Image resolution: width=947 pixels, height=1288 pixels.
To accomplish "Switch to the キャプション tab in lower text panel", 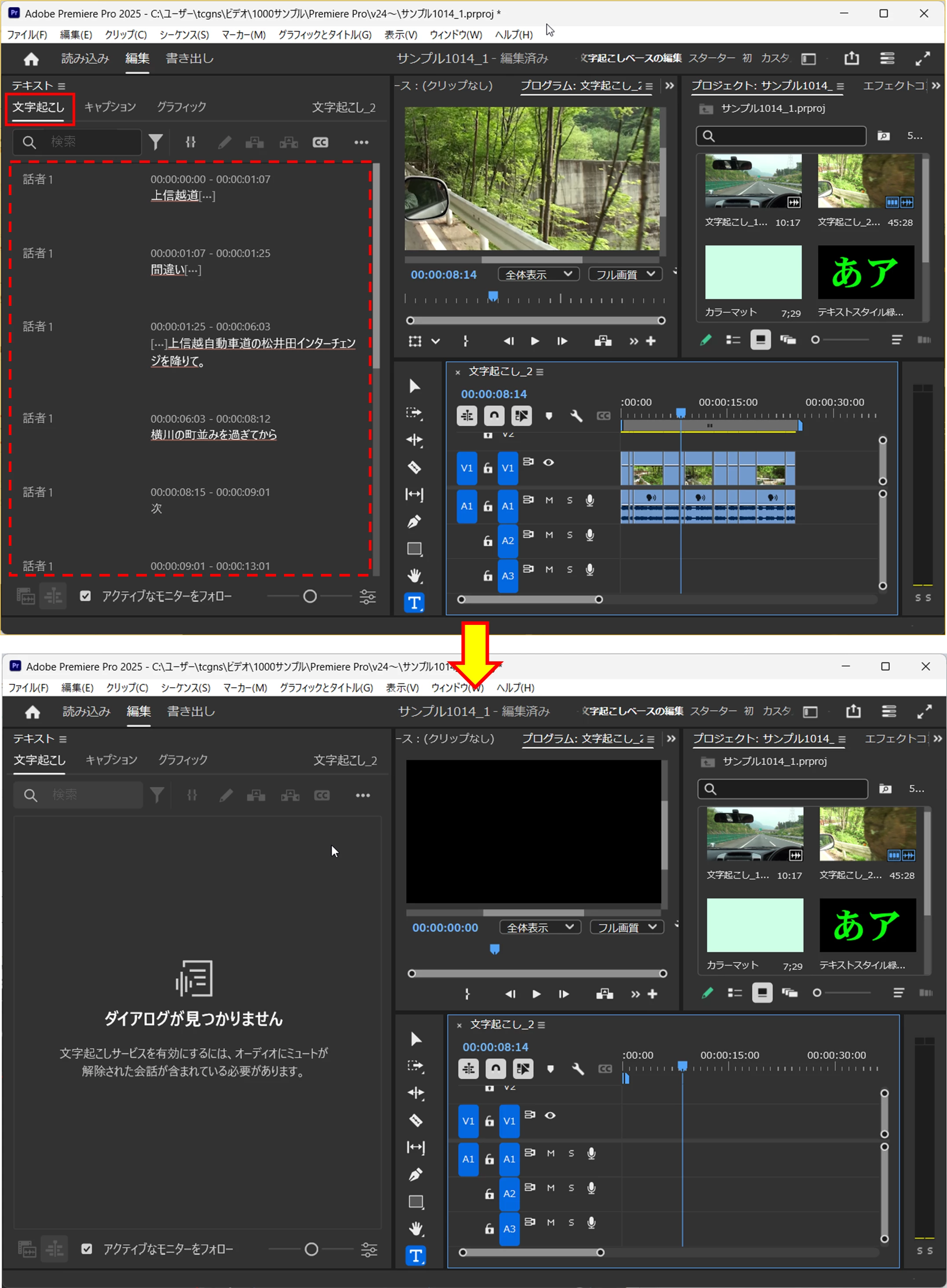I will (x=111, y=760).
